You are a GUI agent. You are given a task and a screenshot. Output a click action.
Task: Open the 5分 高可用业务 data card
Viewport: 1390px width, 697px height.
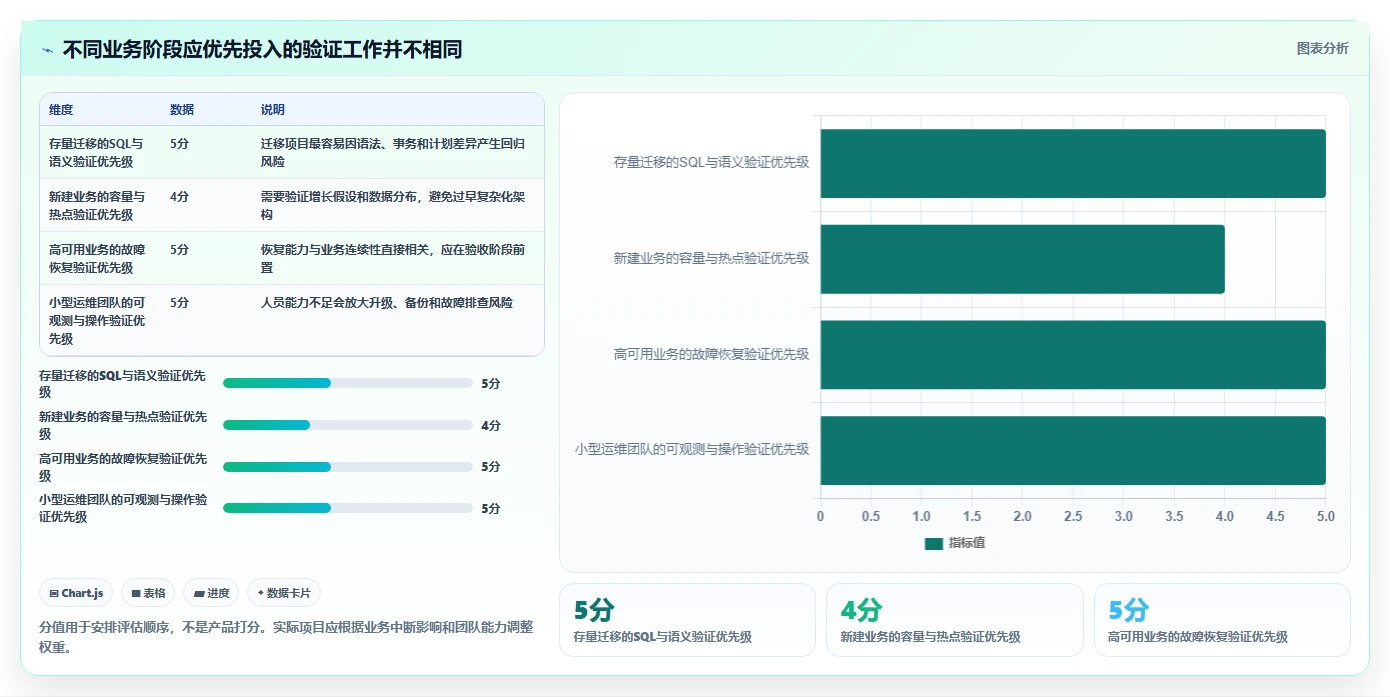point(1222,620)
